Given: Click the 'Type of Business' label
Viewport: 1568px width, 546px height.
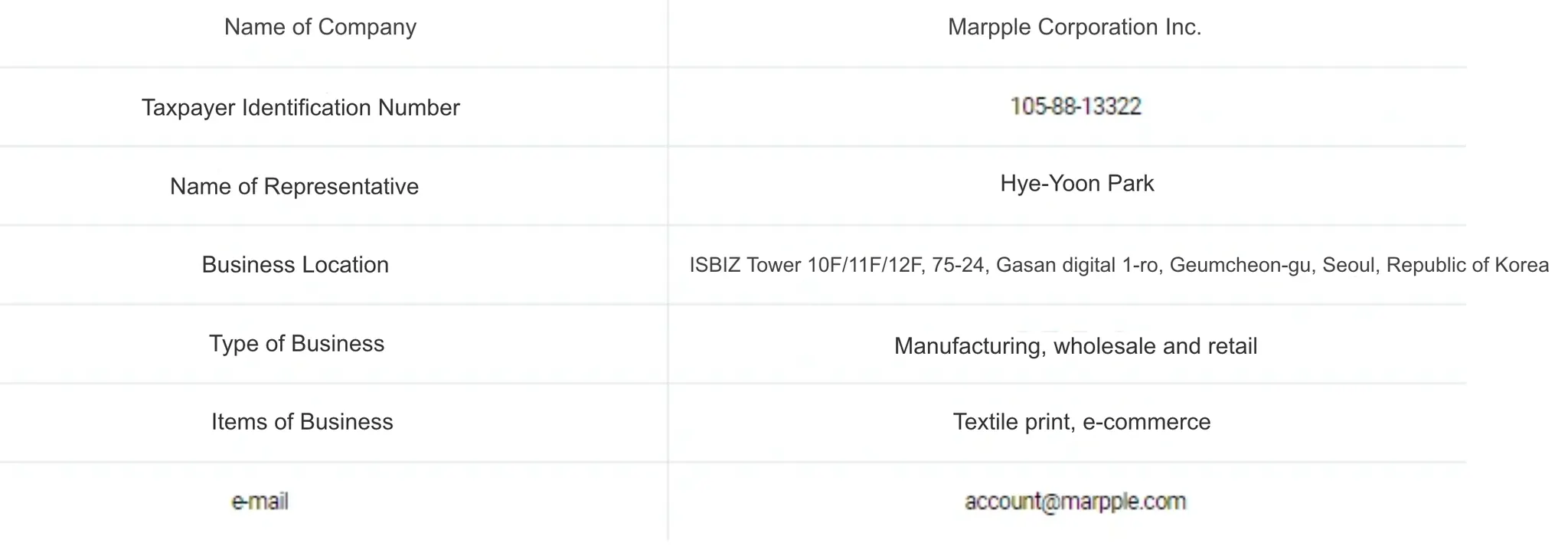Looking at the screenshot, I should [x=296, y=344].
